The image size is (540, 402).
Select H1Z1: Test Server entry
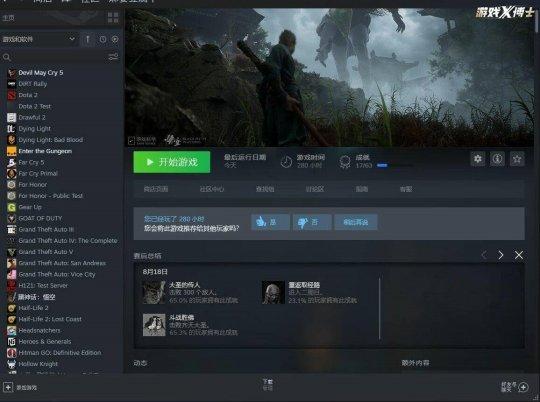[43, 286]
